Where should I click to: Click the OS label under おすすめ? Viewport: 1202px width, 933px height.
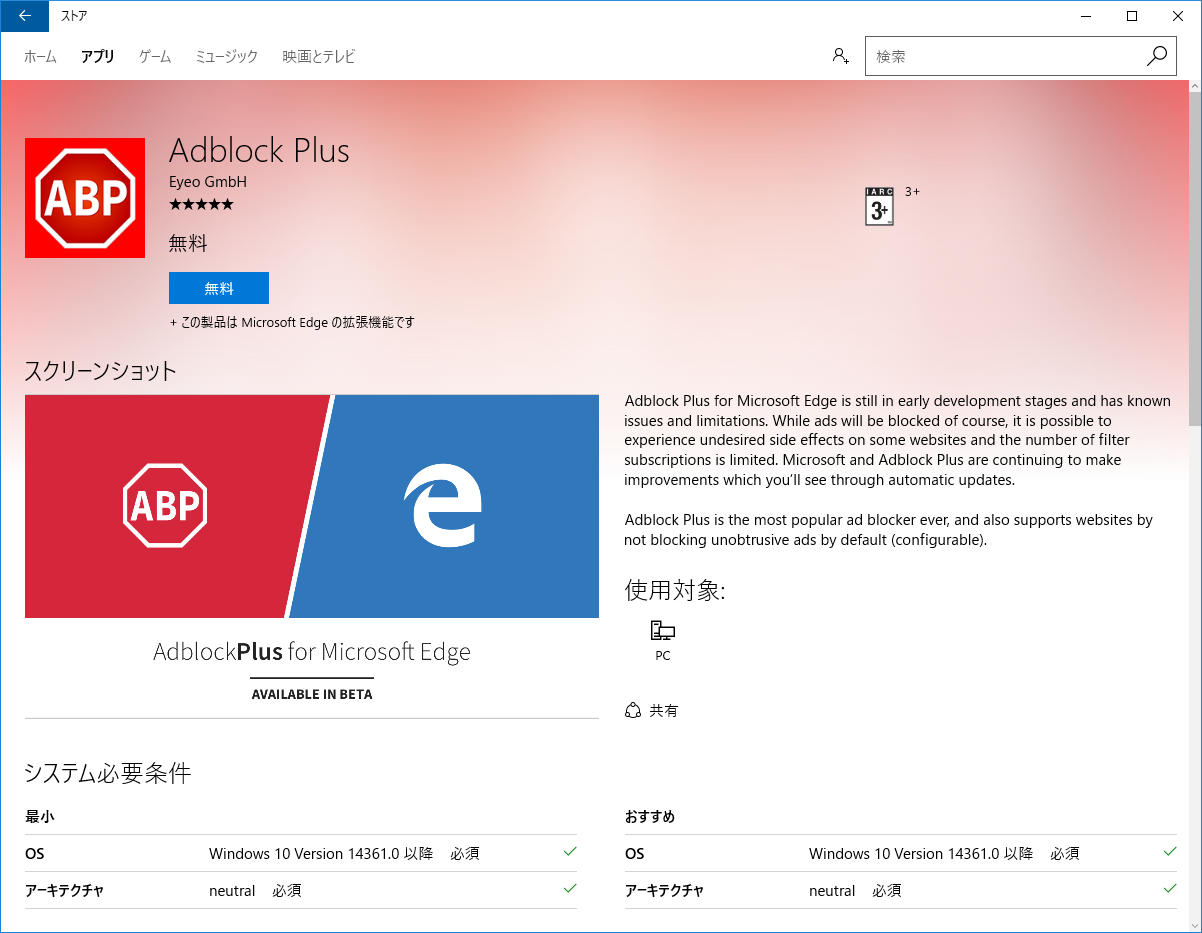(x=635, y=854)
